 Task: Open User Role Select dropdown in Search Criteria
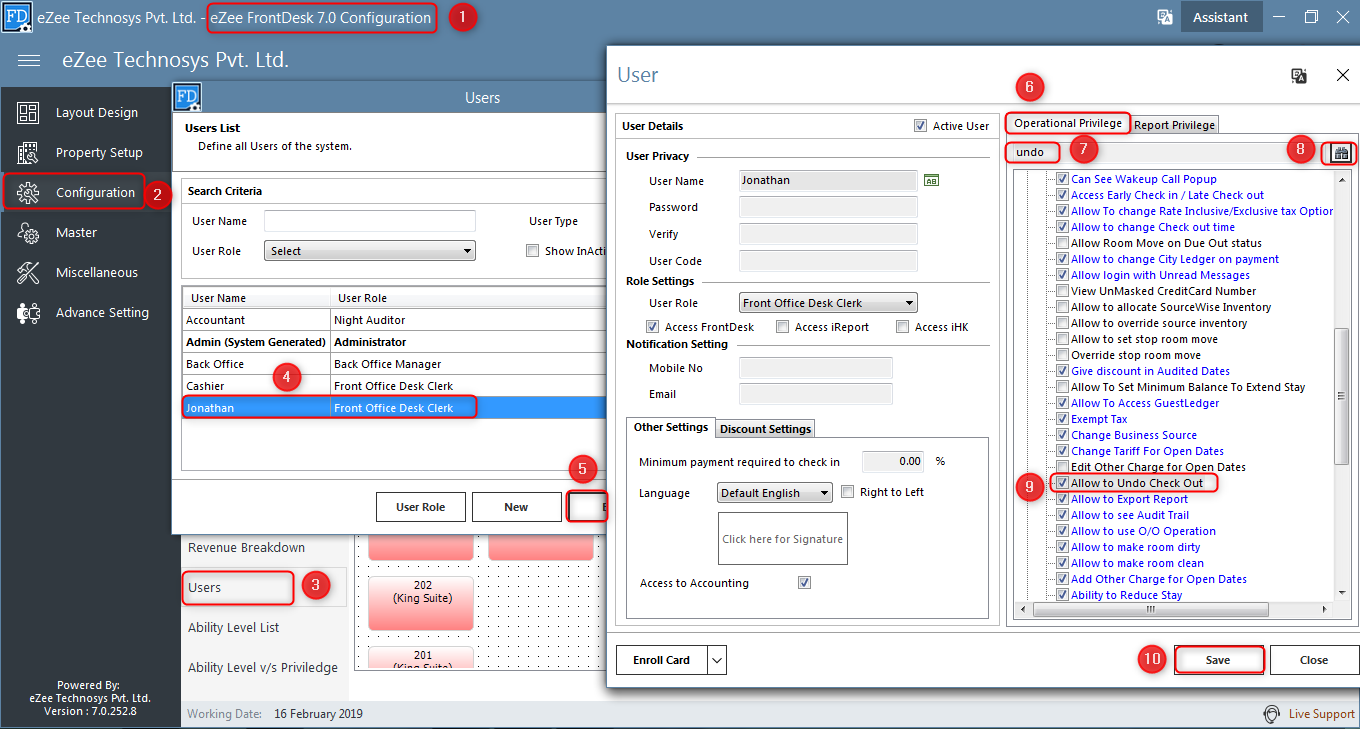click(x=370, y=251)
